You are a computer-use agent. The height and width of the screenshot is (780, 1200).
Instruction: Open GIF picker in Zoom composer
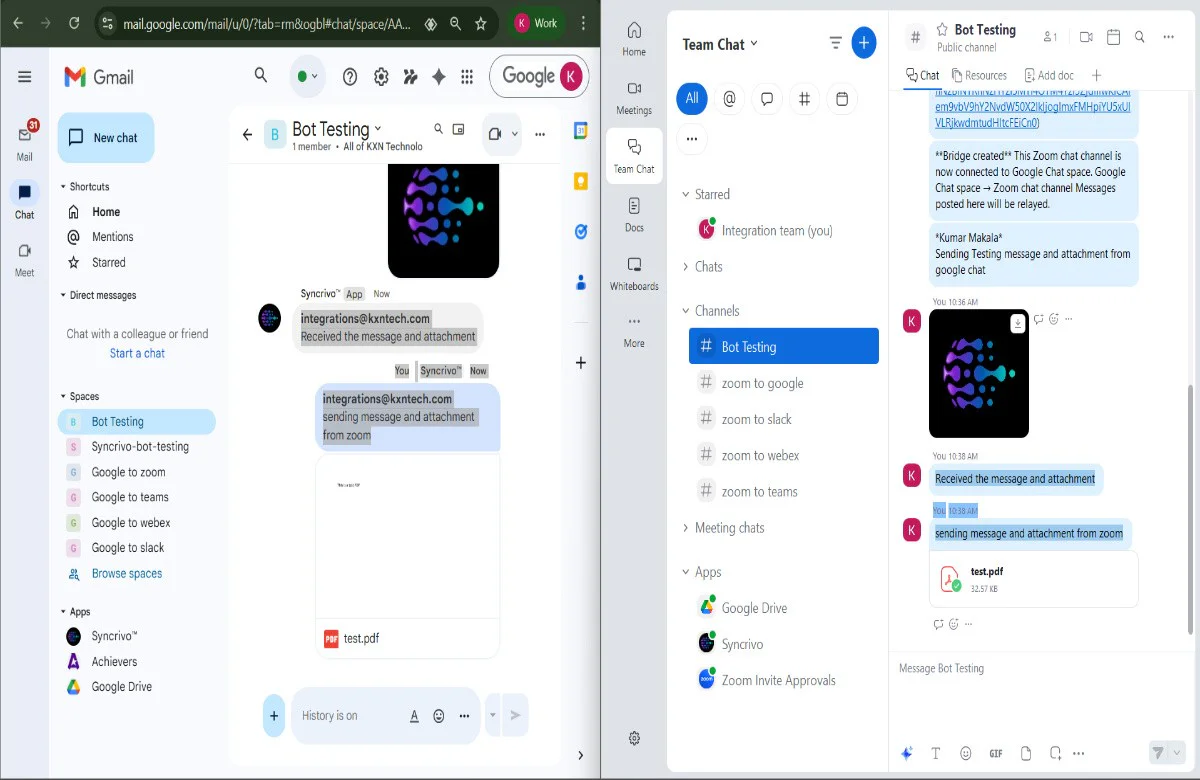click(996, 753)
